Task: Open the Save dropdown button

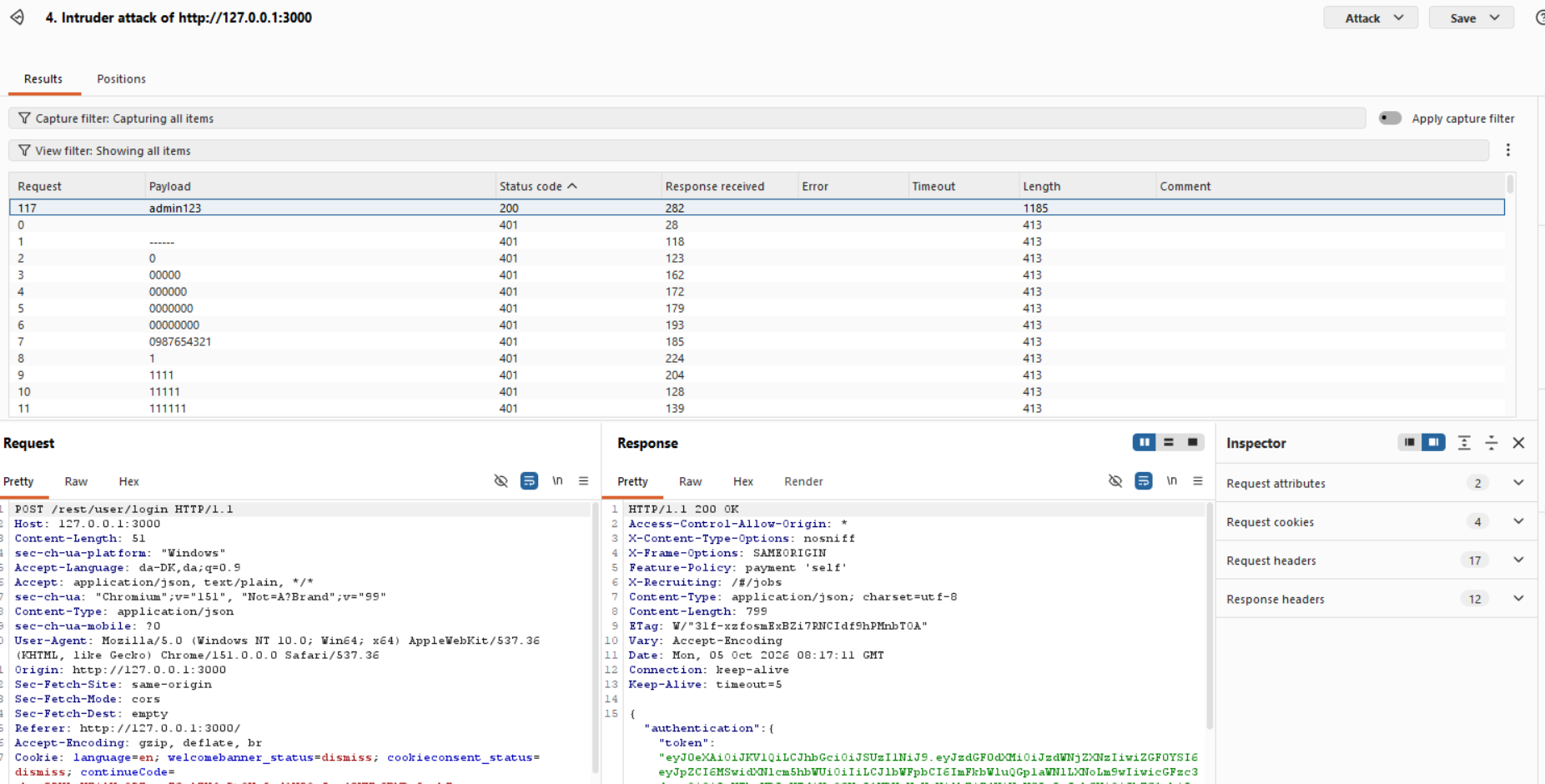Action: 1471,18
